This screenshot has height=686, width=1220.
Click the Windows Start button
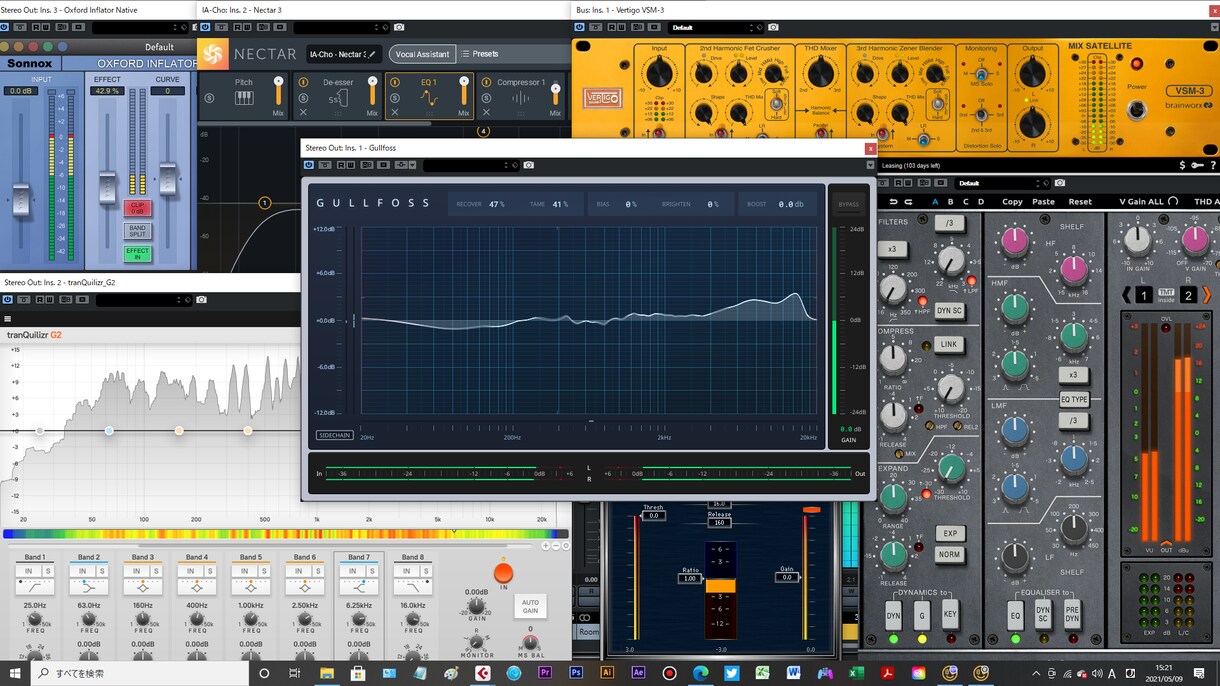coord(15,673)
